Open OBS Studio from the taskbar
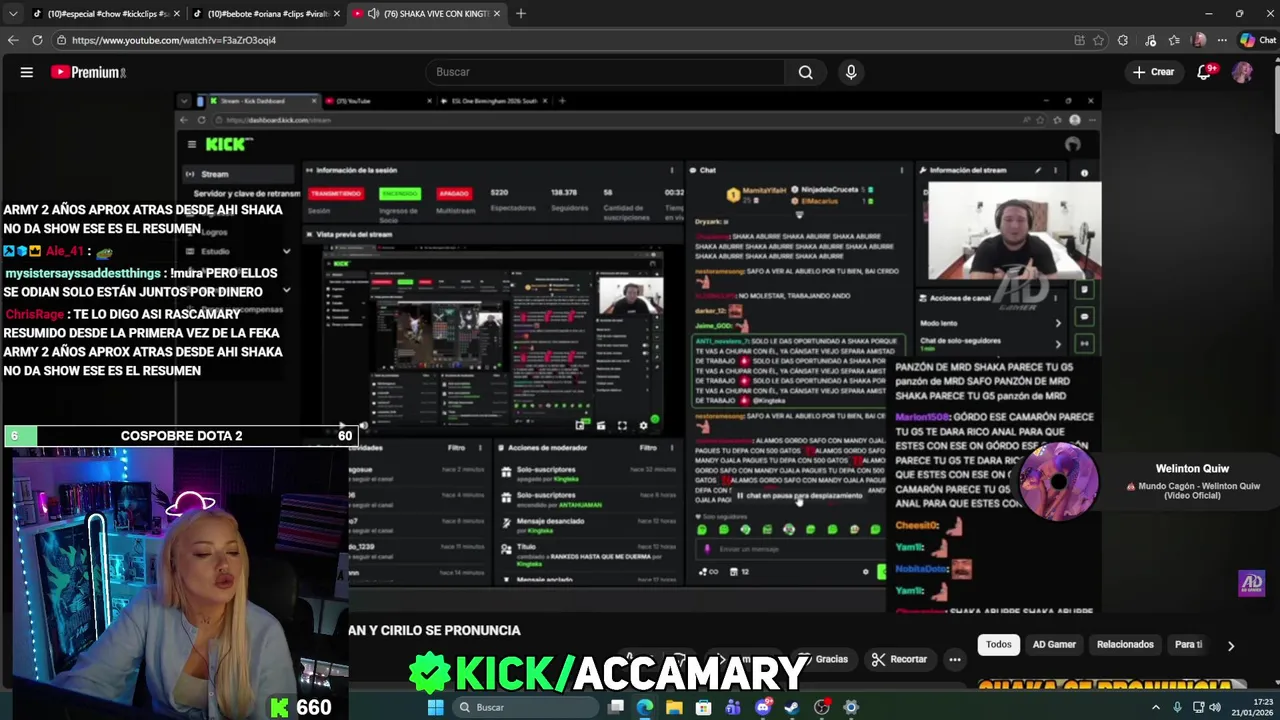 (822, 707)
